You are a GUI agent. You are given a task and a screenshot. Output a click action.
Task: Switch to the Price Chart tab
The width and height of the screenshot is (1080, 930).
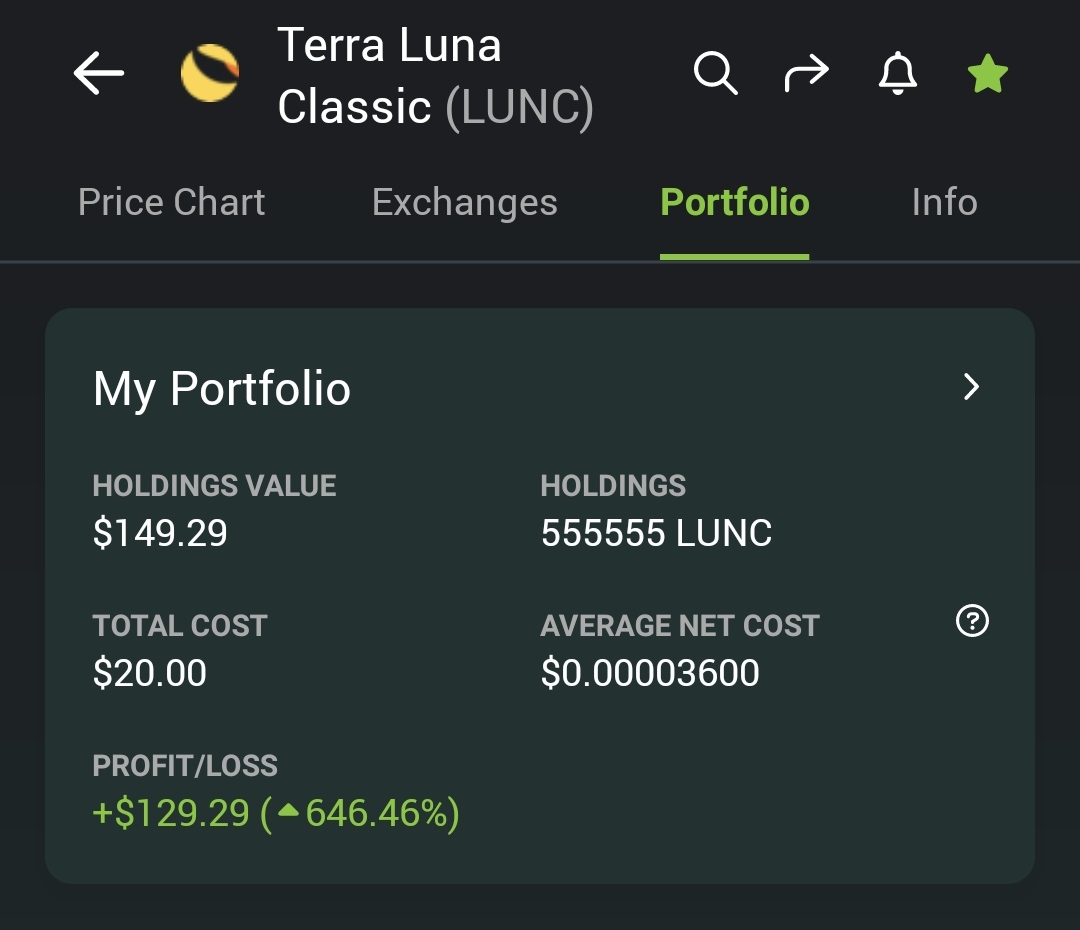[x=172, y=202]
